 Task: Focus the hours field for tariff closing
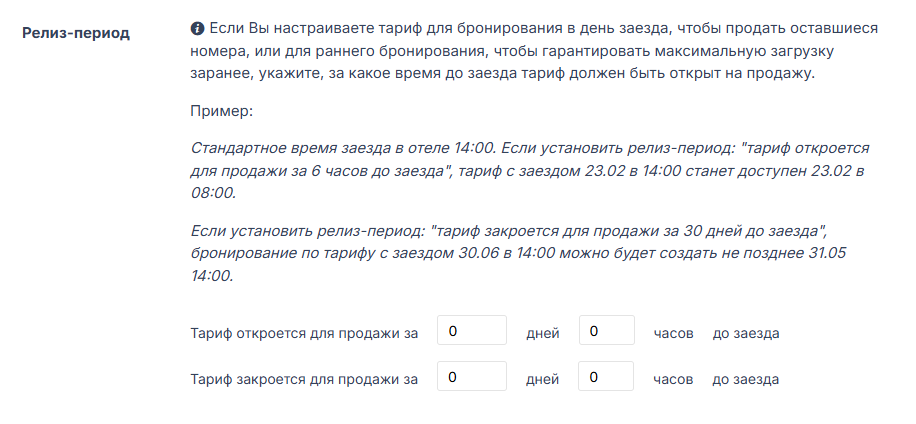607,378
